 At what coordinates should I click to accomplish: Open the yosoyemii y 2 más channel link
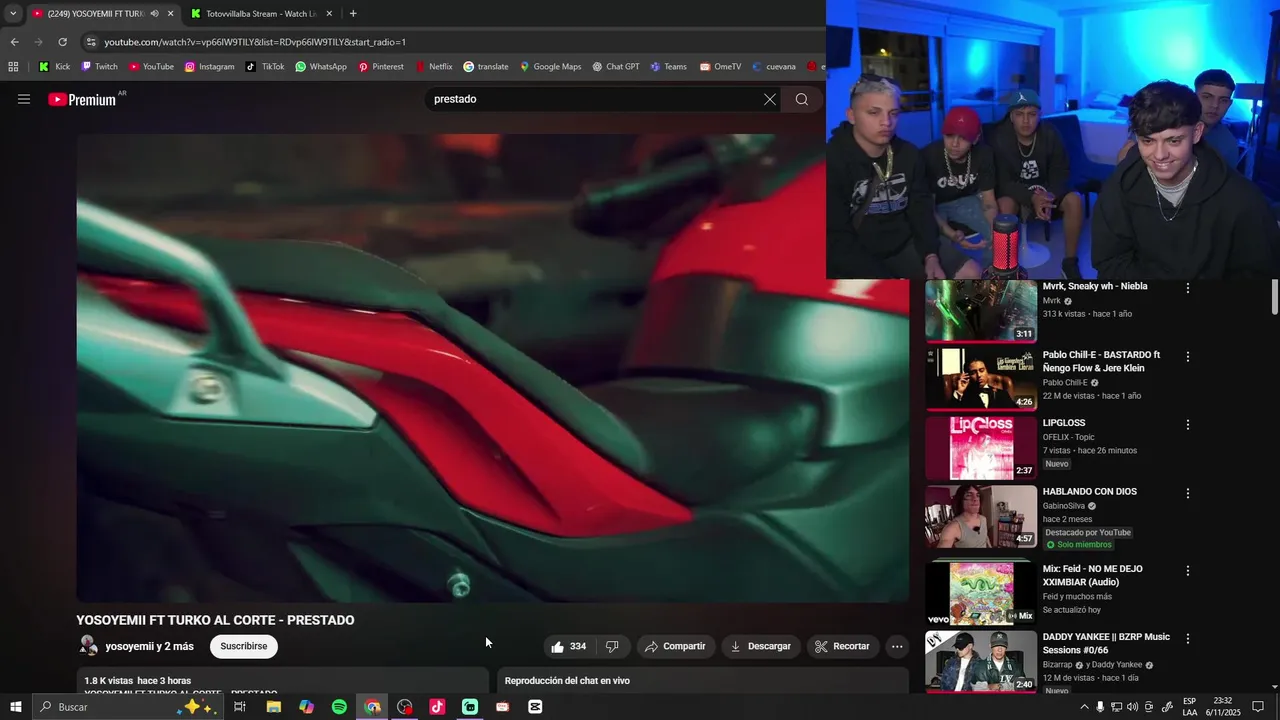pyautogui.click(x=150, y=647)
